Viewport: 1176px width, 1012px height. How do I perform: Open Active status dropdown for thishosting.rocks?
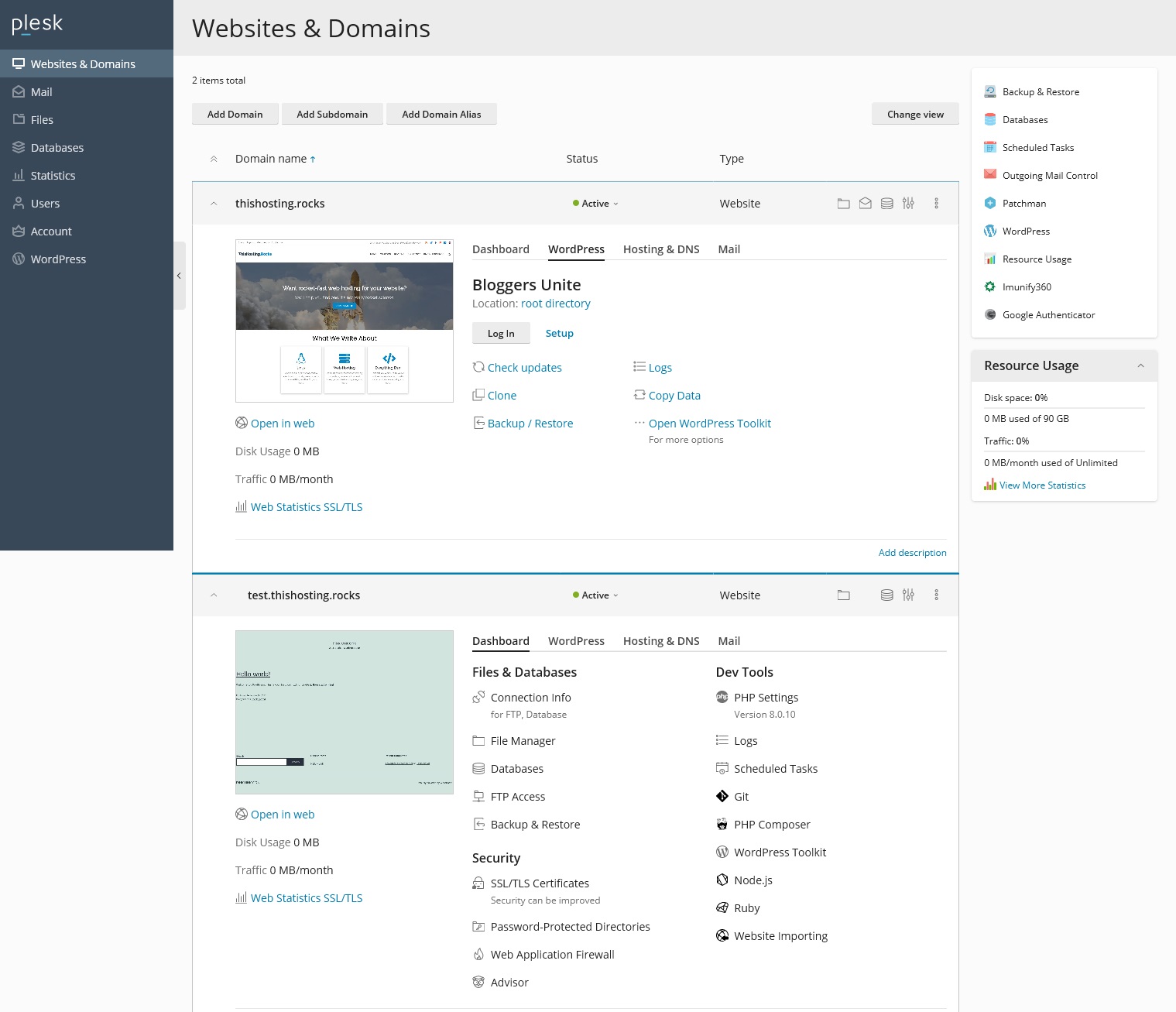pyautogui.click(x=595, y=204)
